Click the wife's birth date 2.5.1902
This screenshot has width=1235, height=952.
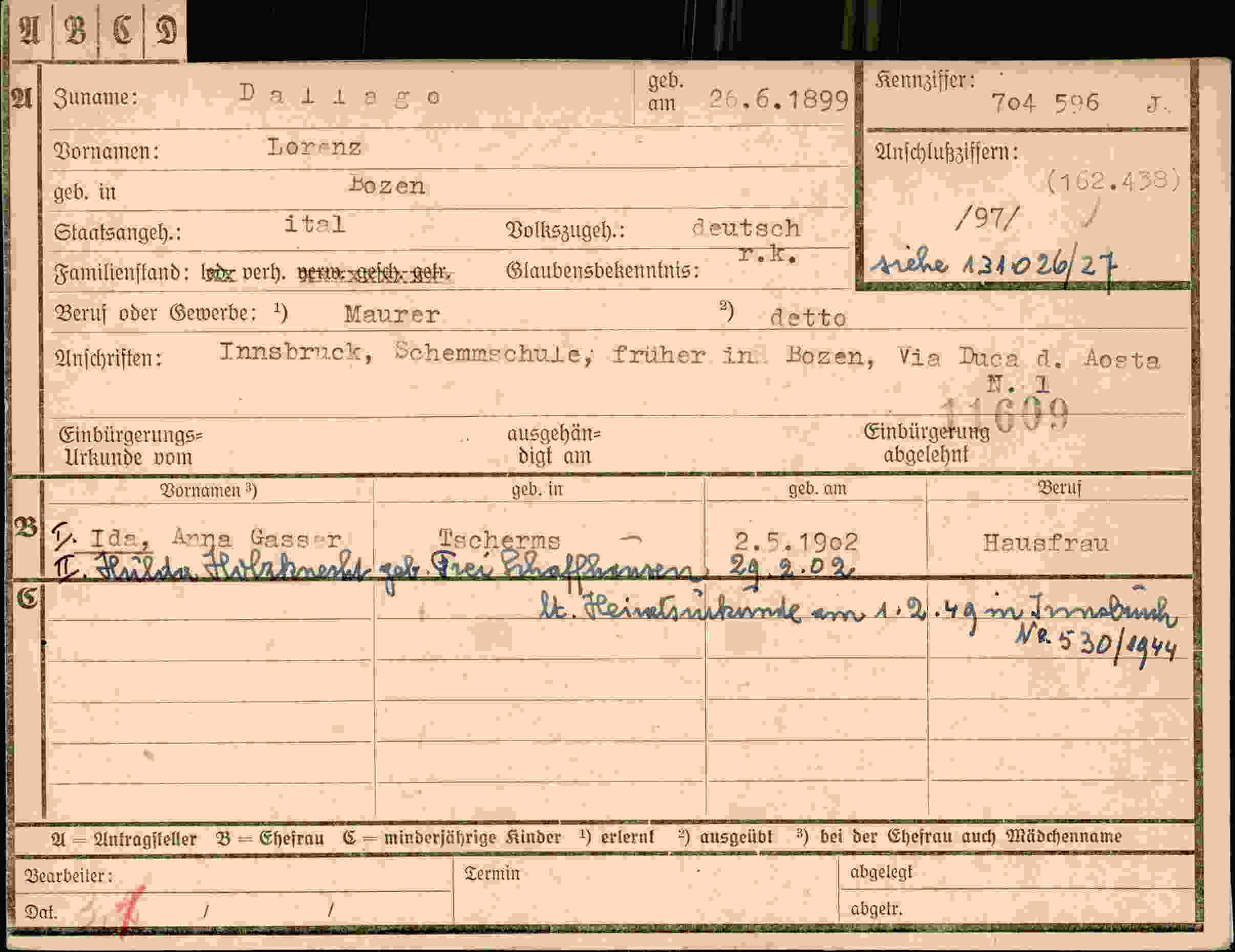pyautogui.click(x=796, y=542)
